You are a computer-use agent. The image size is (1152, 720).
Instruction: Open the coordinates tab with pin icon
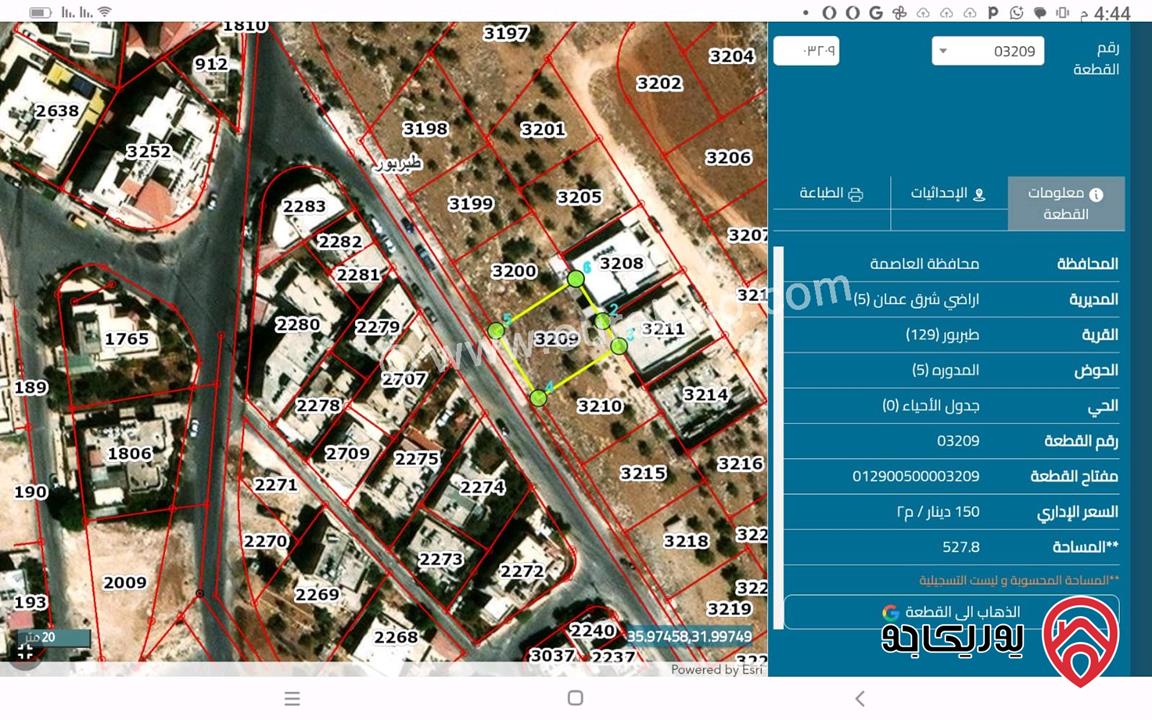pos(948,194)
